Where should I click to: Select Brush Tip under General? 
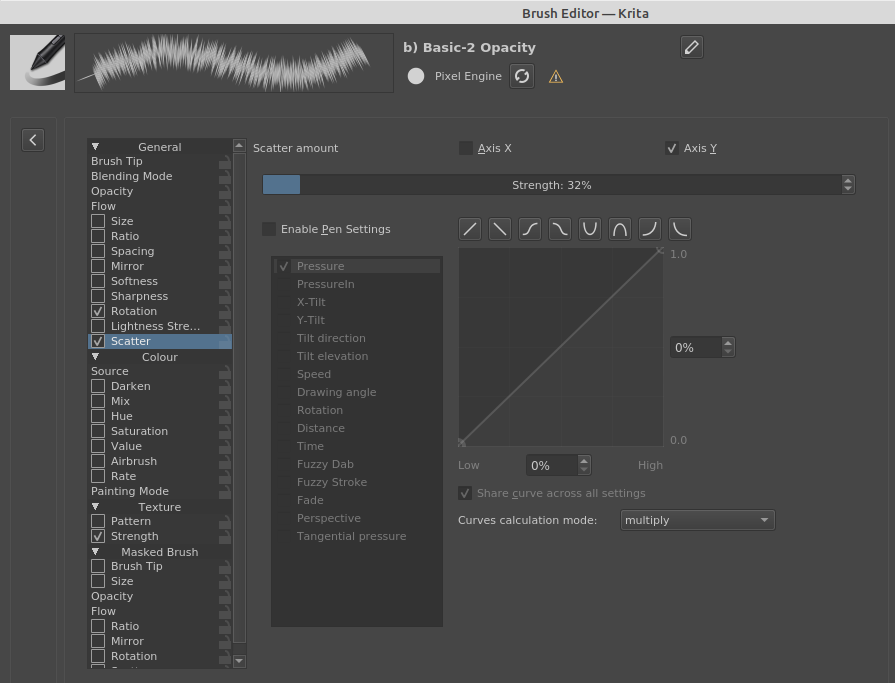coord(117,161)
